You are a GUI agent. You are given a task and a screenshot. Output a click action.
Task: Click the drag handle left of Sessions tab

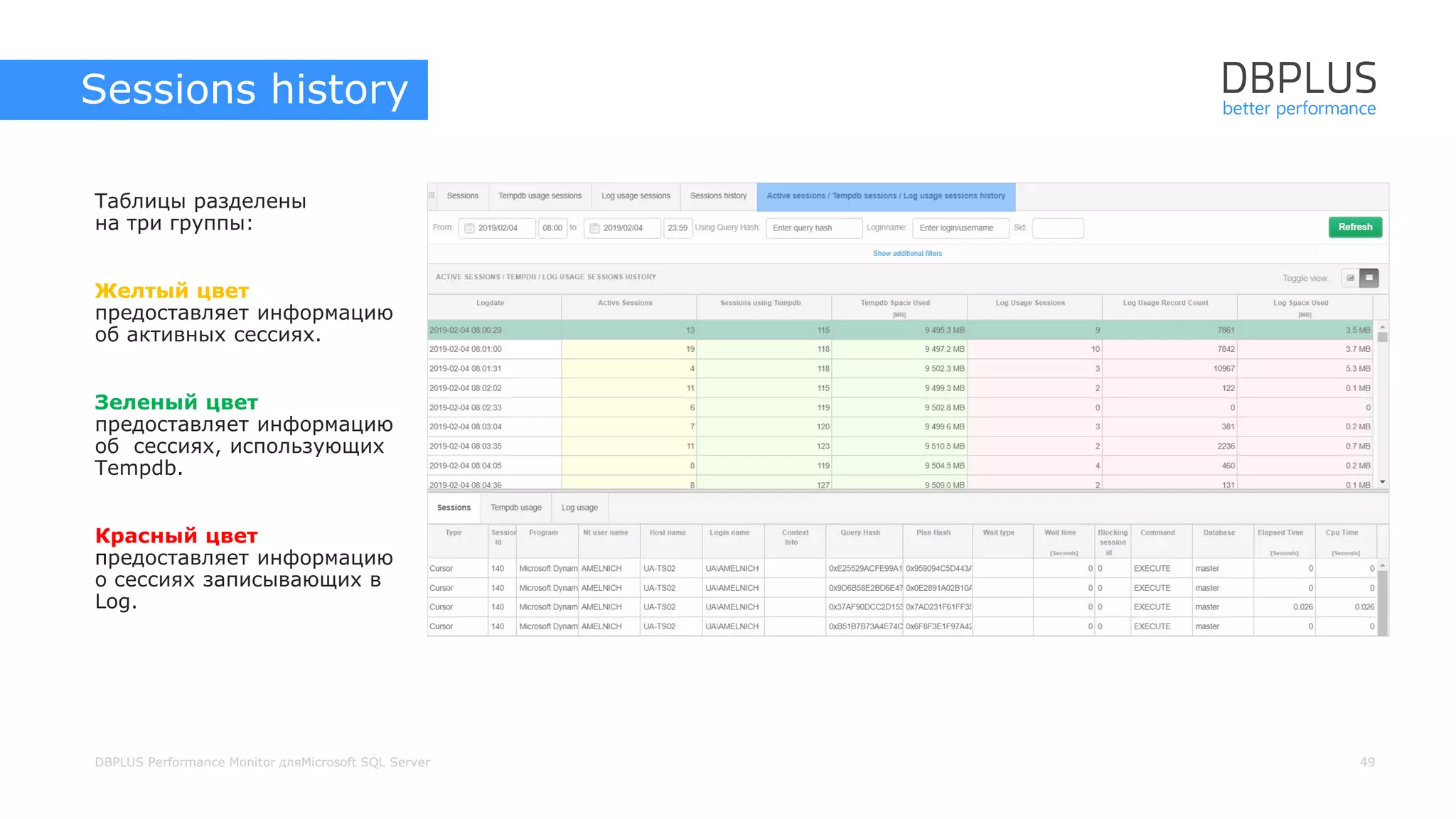pyautogui.click(x=432, y=196)
